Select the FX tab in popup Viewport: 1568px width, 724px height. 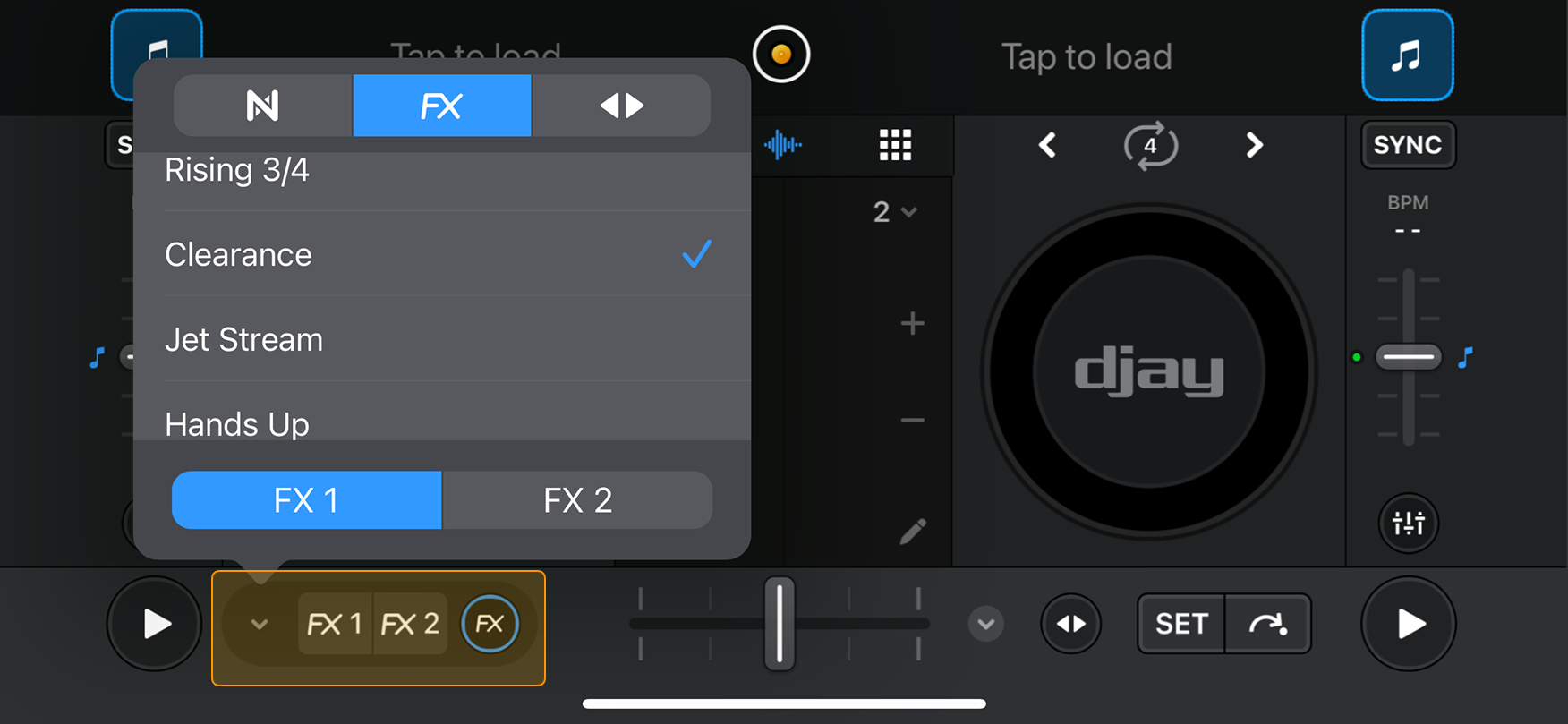point(442,106)
